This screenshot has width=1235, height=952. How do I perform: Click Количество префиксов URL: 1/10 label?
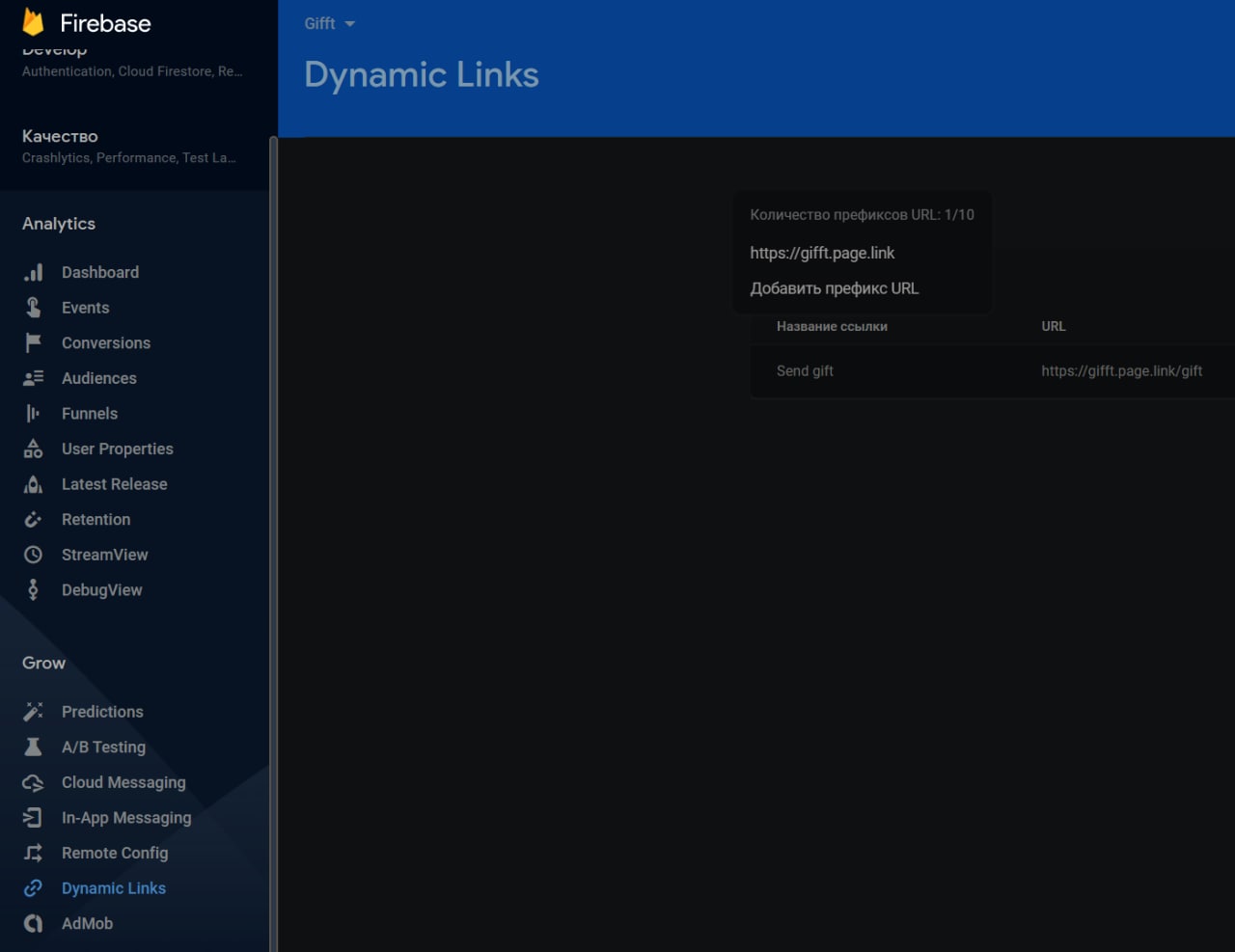[862, 215]
